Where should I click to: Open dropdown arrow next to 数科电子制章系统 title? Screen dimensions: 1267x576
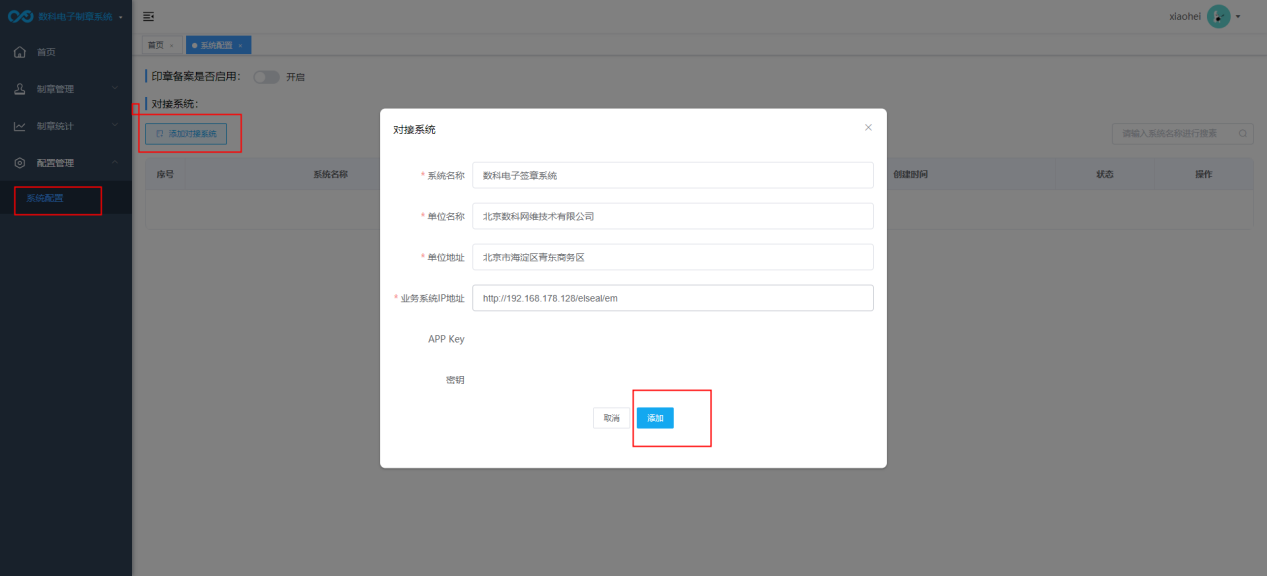tap(121, 17)
